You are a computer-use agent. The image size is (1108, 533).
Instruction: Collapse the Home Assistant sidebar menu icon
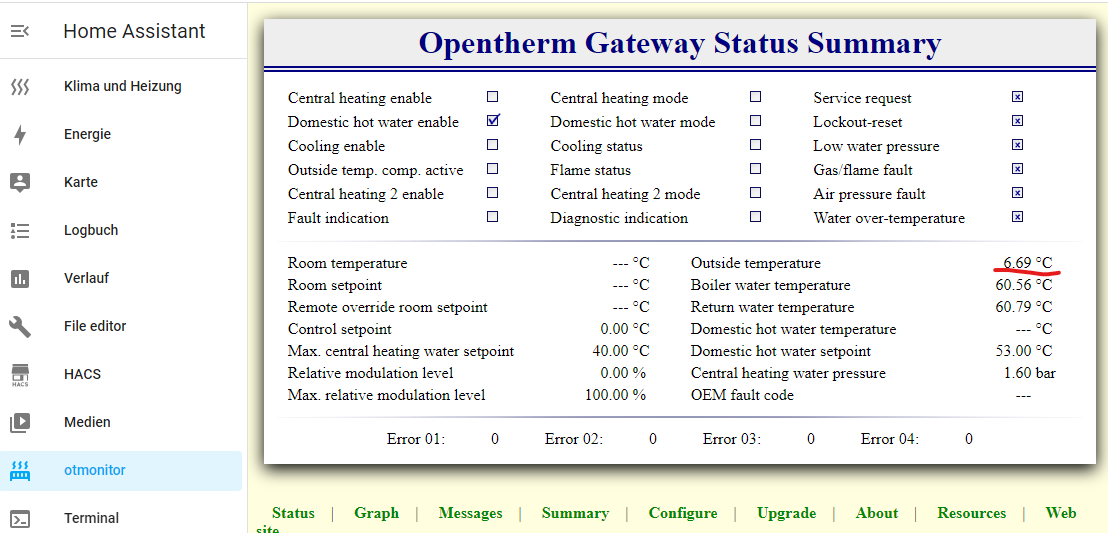(x=20, y=31)
